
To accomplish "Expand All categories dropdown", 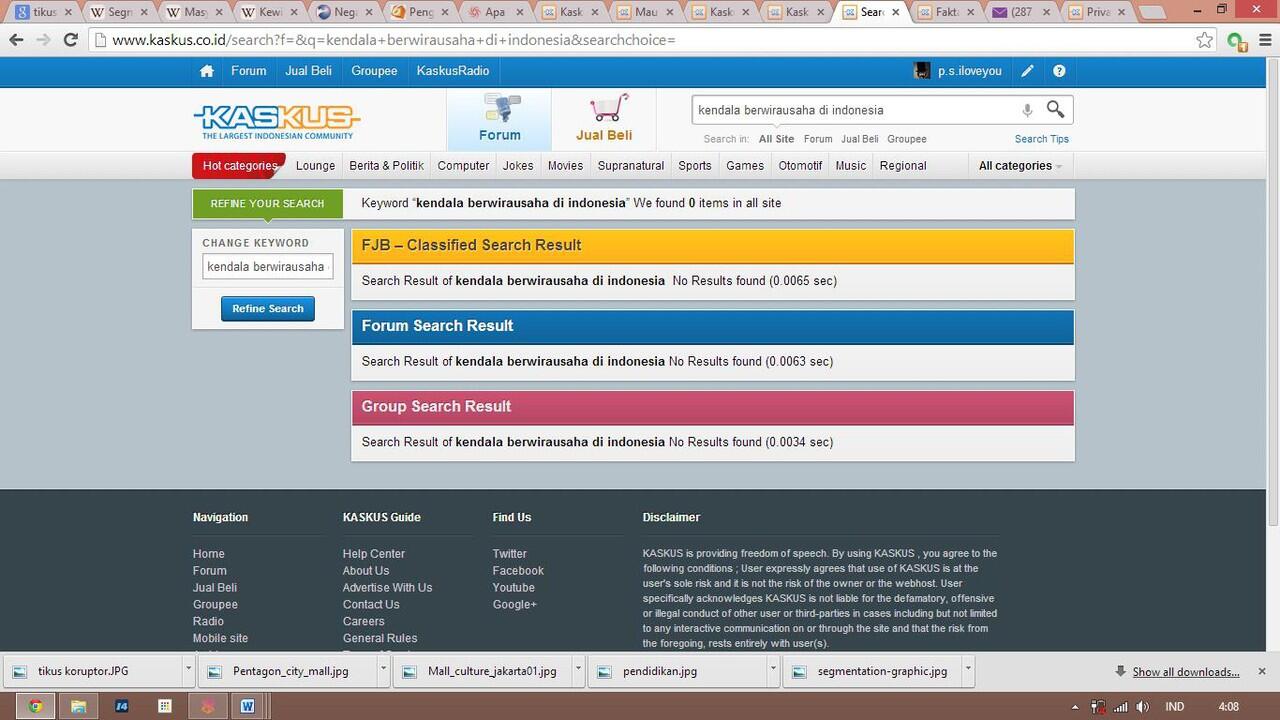I will [x=1020, y=166].
